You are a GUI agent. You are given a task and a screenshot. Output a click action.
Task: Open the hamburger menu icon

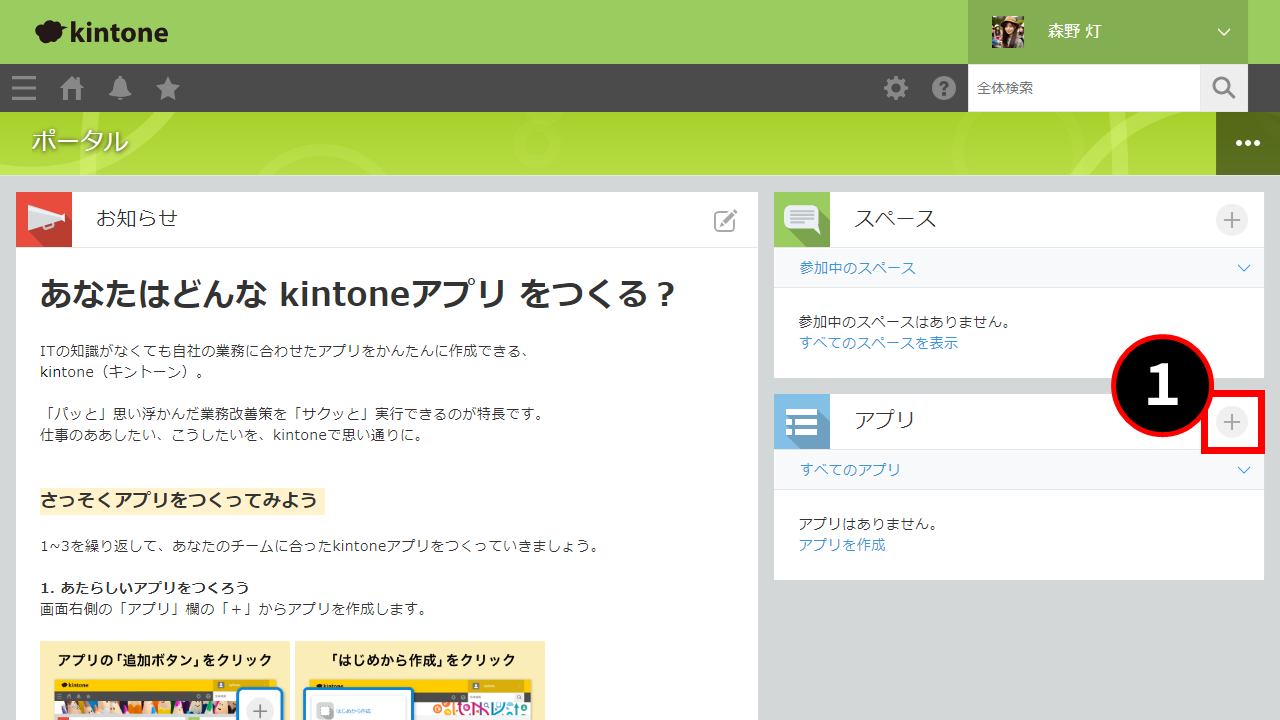point(24,88)
